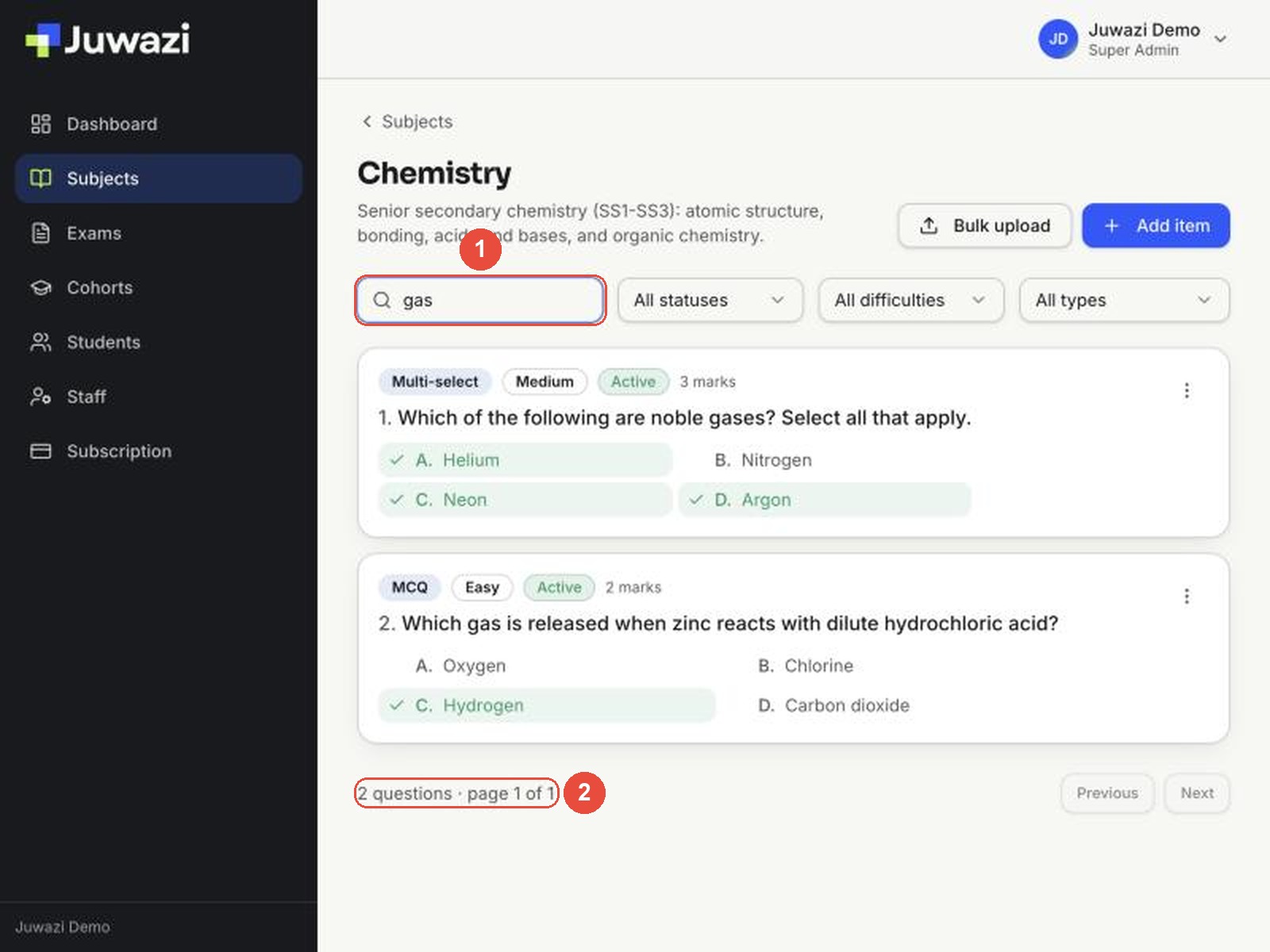1270x952 pixels.
Task: Click the Next pagination button
Action: (1196, 793)
